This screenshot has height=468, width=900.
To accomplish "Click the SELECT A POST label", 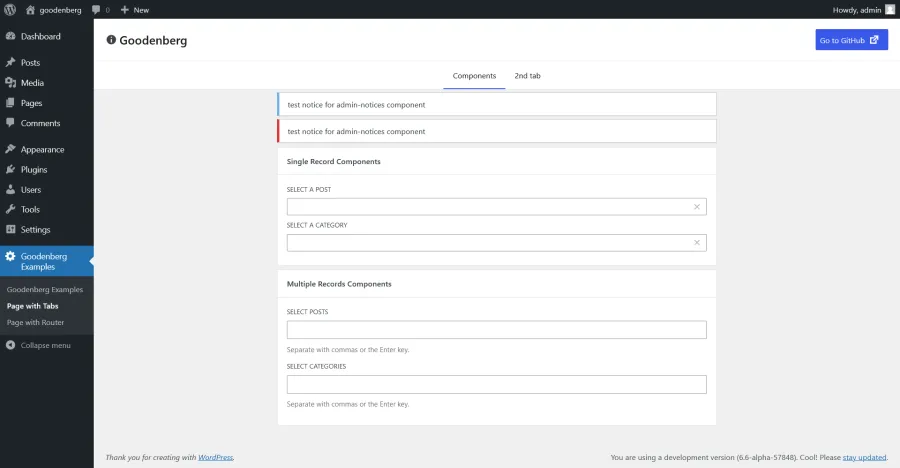I will coord(309,189).
